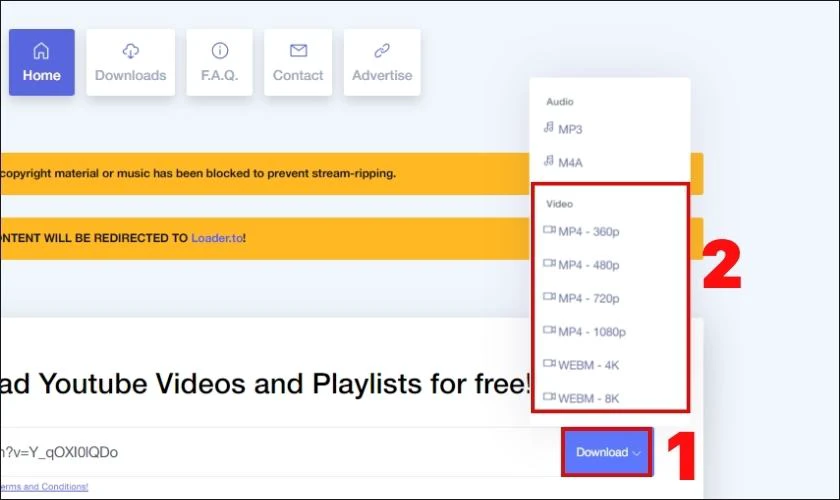Select MP4 - 1080p video format

584,331
